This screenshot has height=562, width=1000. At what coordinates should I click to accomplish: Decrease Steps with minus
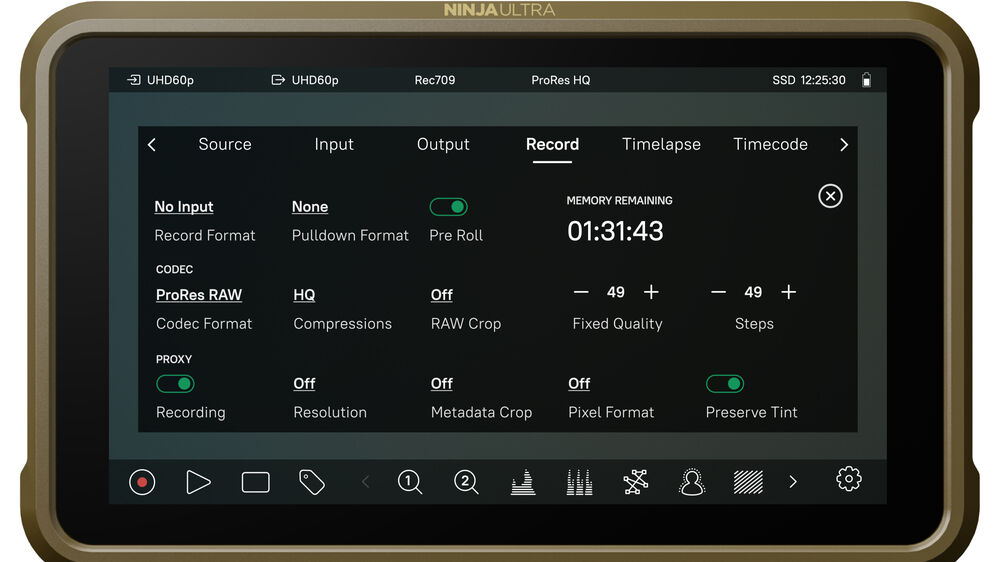point(718,292)
